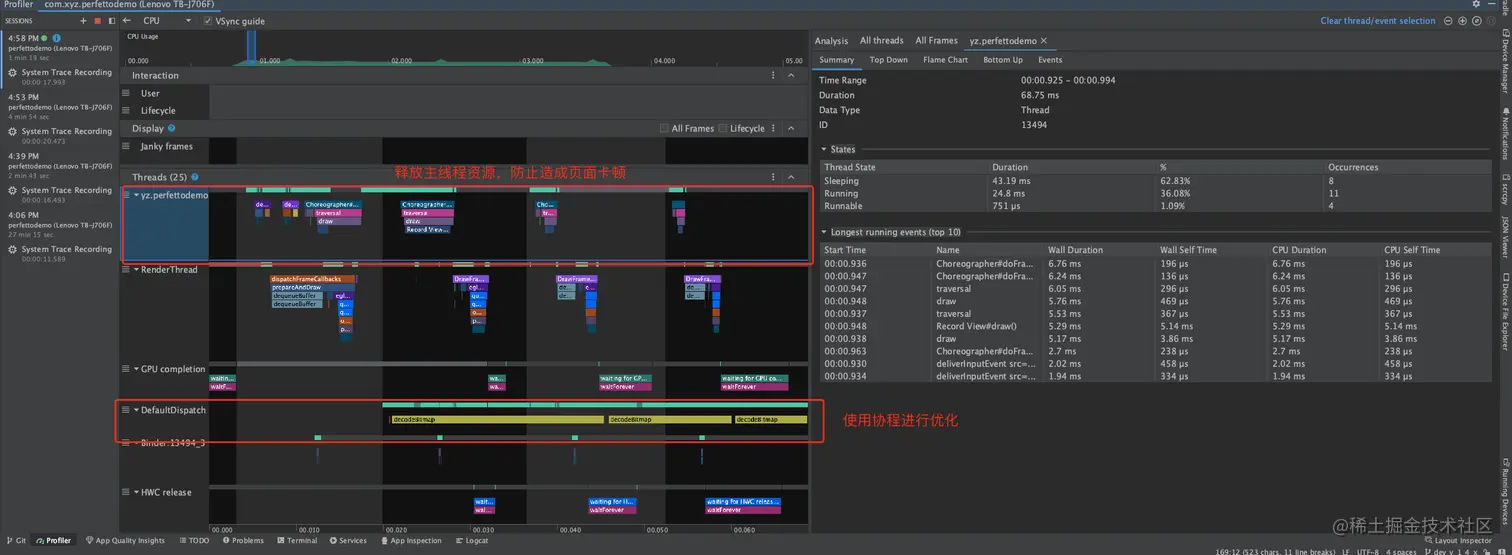Screen dimensions: 1512x555
Task: Enable the All Frames checkbox
Action: pos(664,128)
